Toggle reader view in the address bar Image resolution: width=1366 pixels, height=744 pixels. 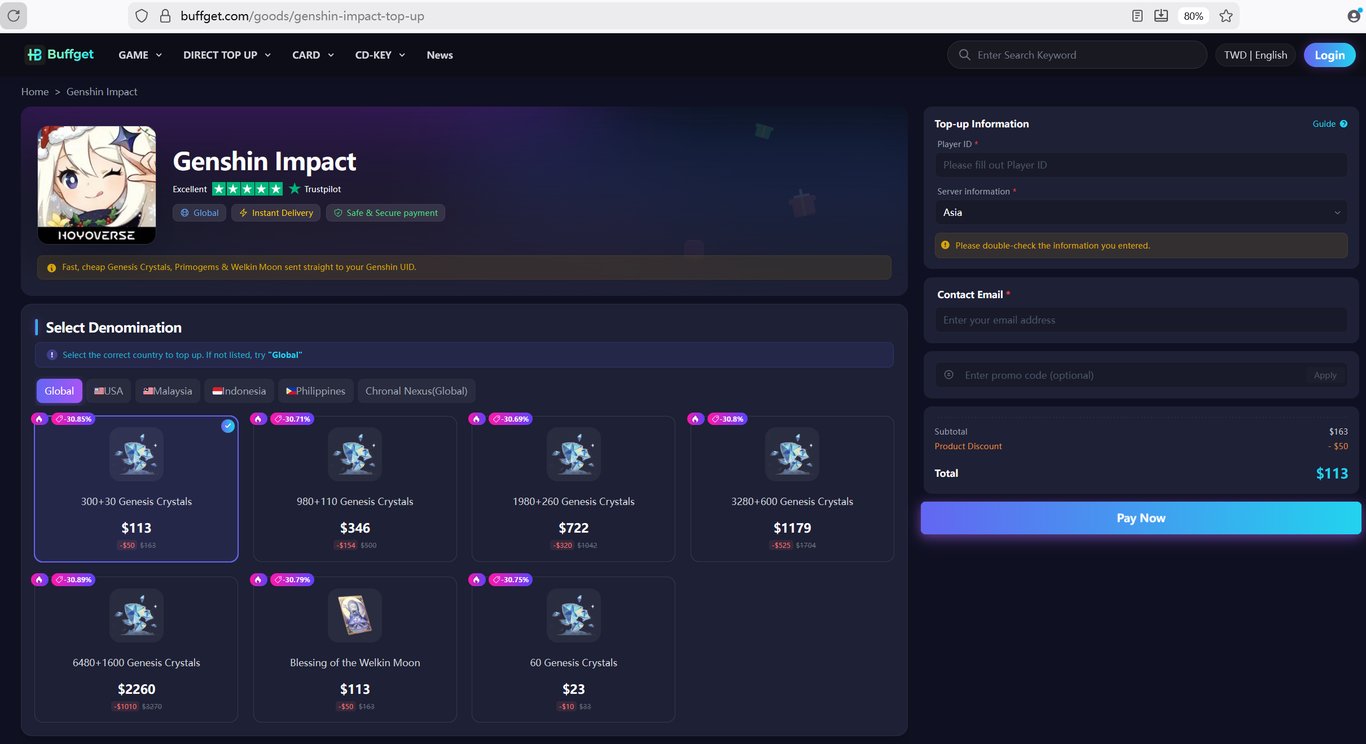(1137, 16)
